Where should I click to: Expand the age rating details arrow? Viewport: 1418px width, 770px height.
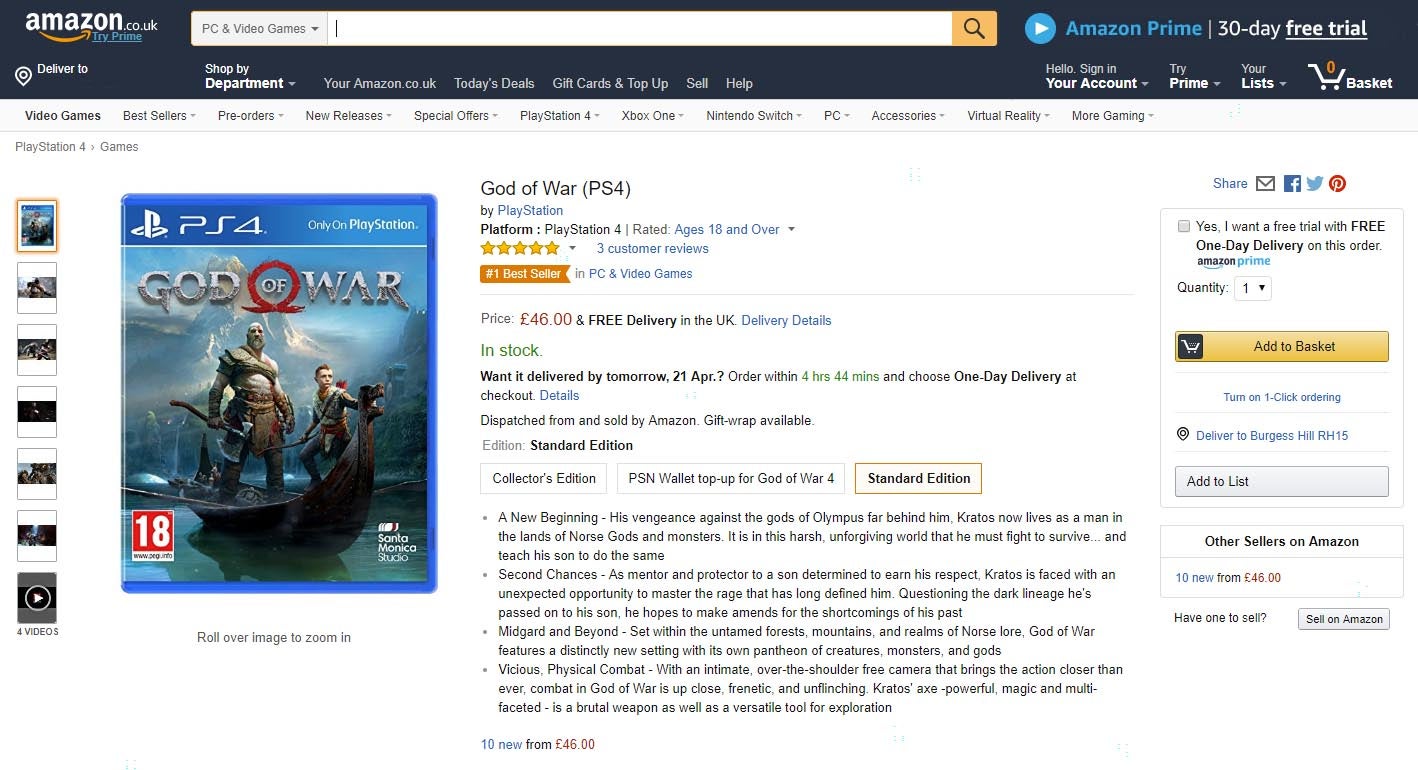(x=791, y=230)
